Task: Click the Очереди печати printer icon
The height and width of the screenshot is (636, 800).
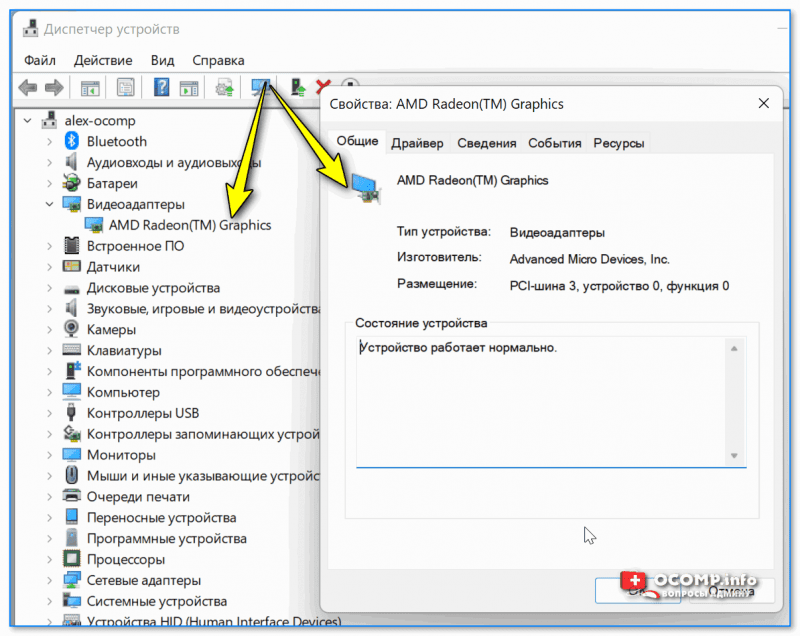Action: coord(71,496)
